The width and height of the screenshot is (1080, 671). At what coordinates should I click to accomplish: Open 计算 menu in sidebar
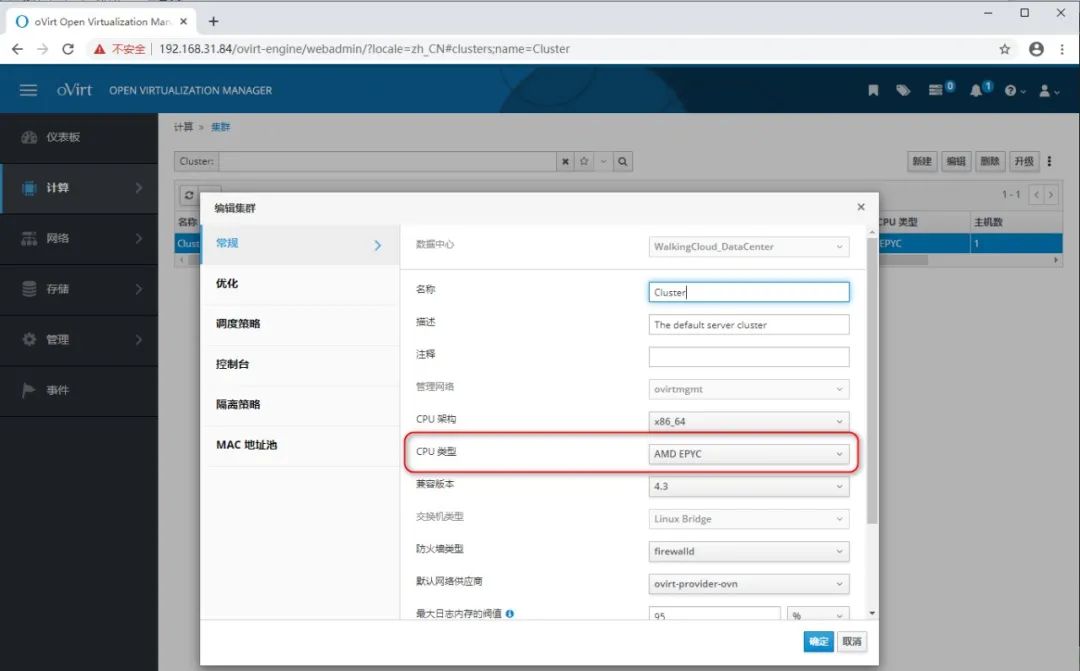(x=79, y=188)
